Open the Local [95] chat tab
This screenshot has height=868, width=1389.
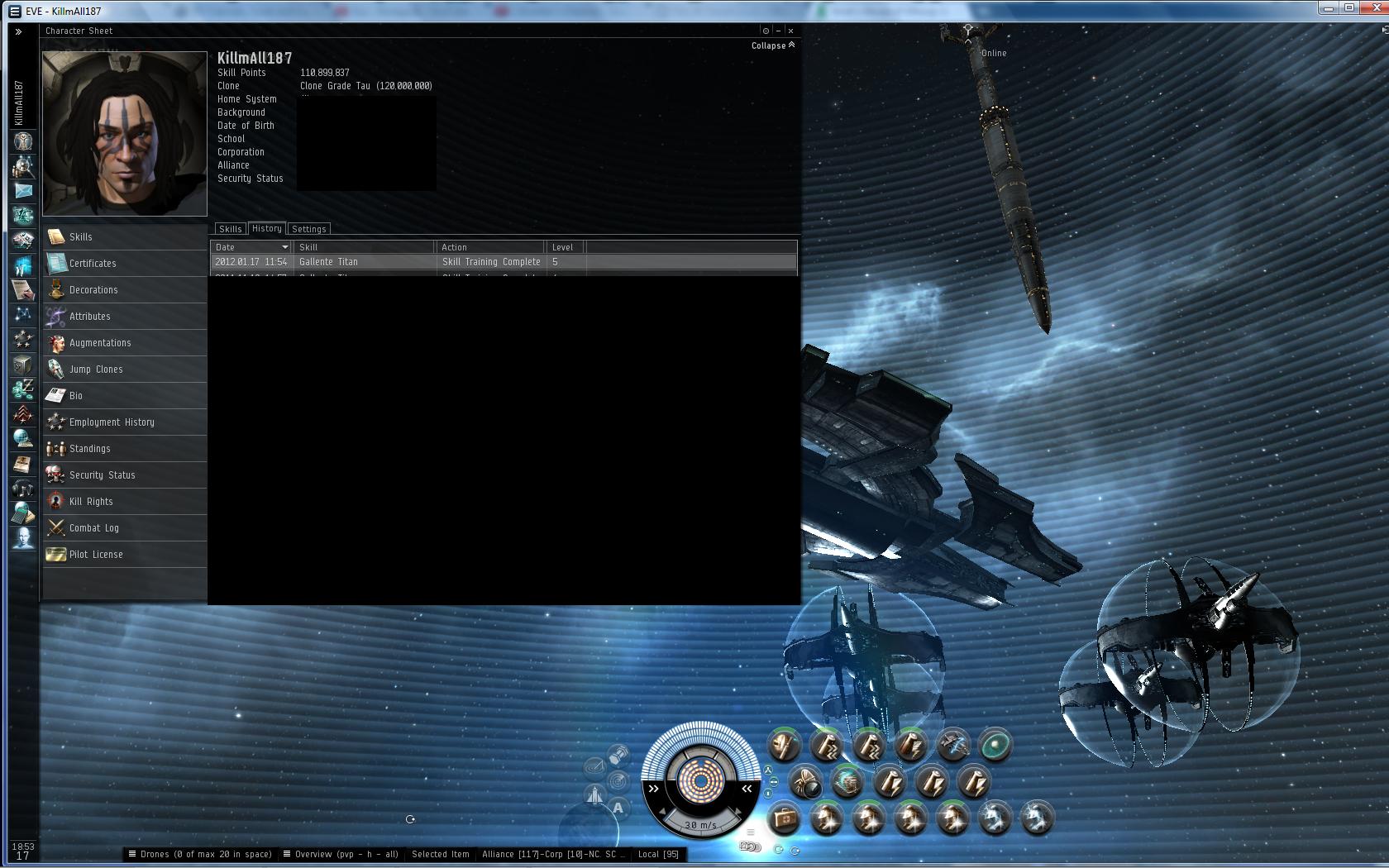click(x=658, y=854)
